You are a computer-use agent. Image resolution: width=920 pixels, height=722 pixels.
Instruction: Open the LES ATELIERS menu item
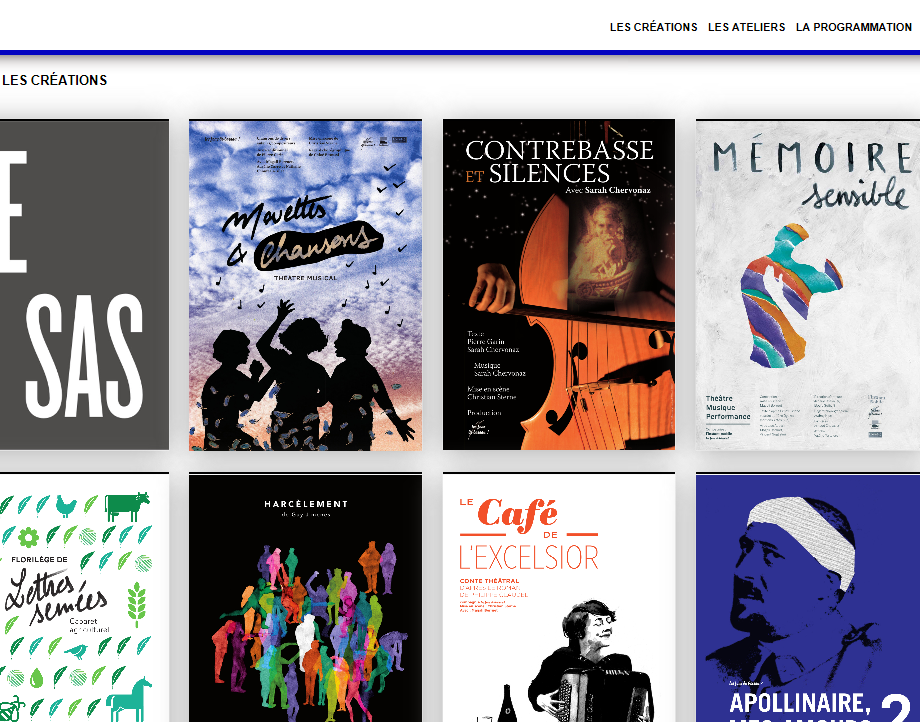point(746,27)
